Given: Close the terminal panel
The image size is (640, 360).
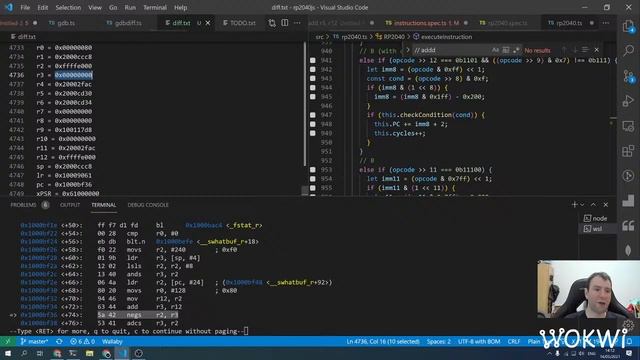Looking at the screenshot, I should 606,204.
